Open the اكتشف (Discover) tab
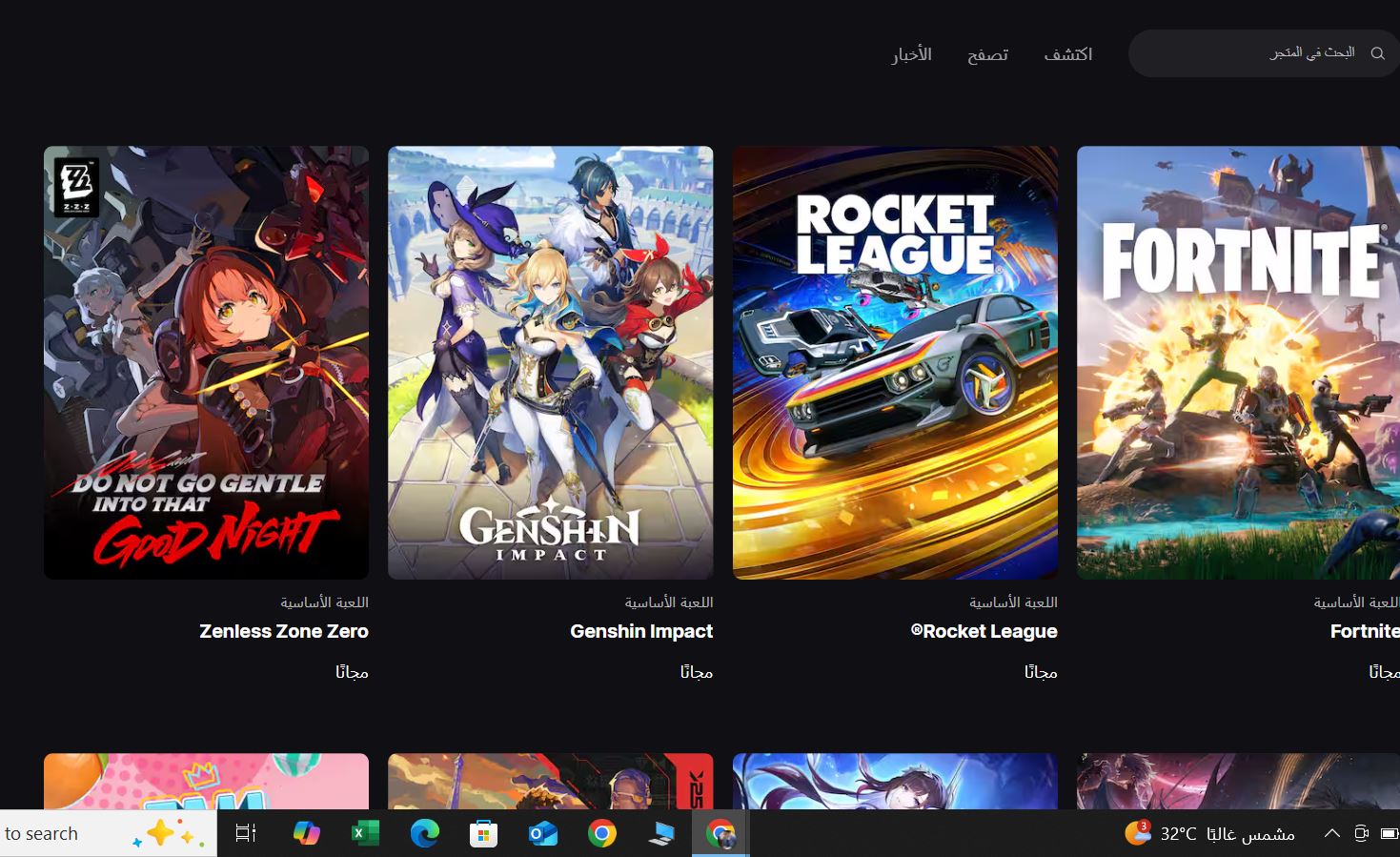 click(1067, 54)
